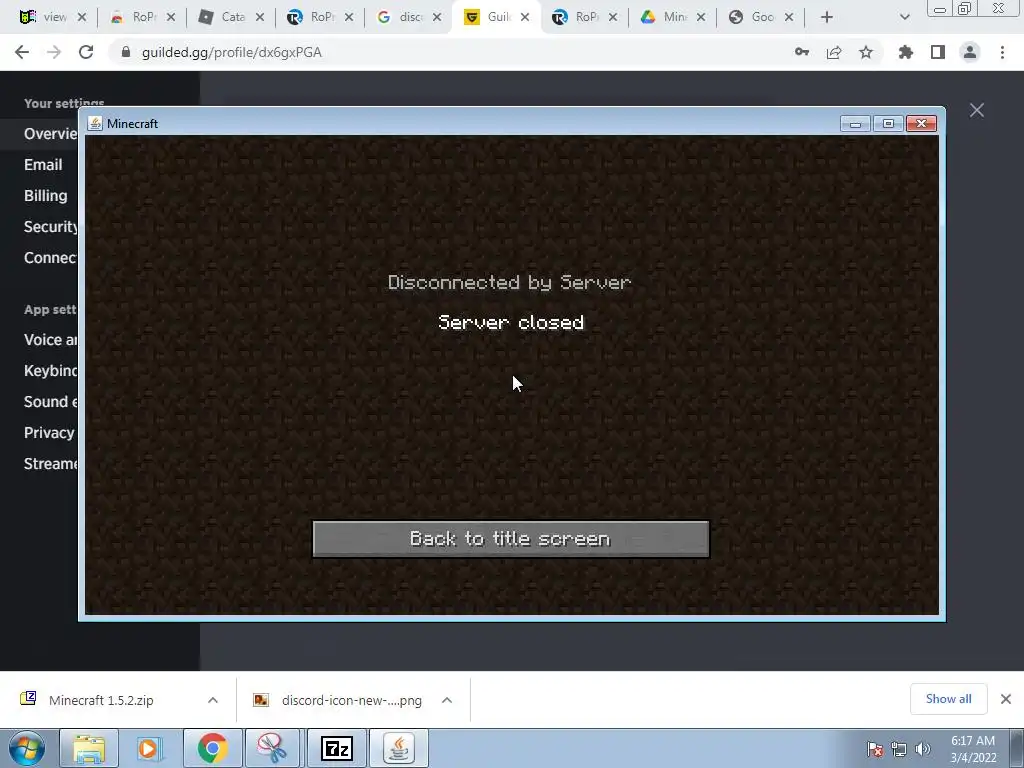
Task: Open the Security settings section
Action: click(50, 227)
